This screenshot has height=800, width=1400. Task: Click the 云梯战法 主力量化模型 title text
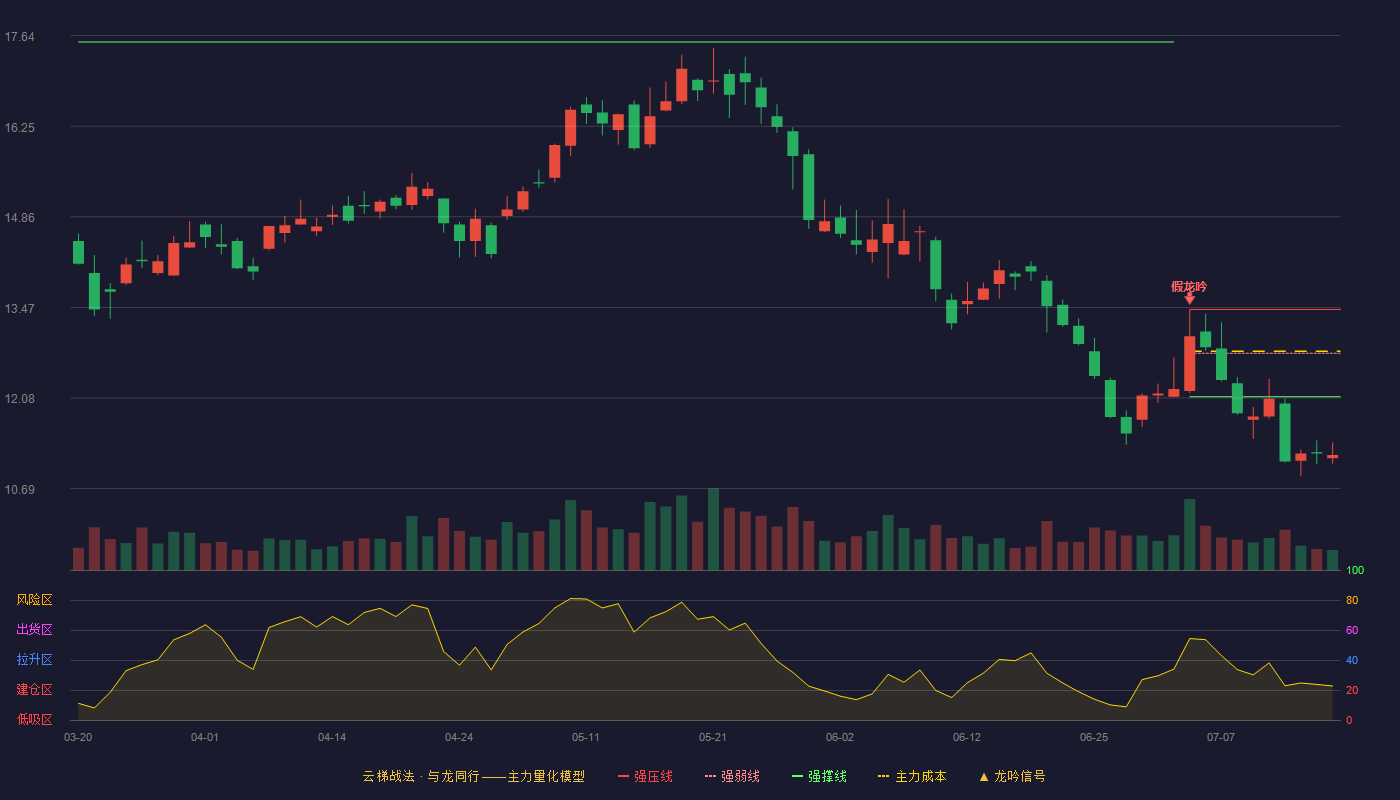click(473, 776)
